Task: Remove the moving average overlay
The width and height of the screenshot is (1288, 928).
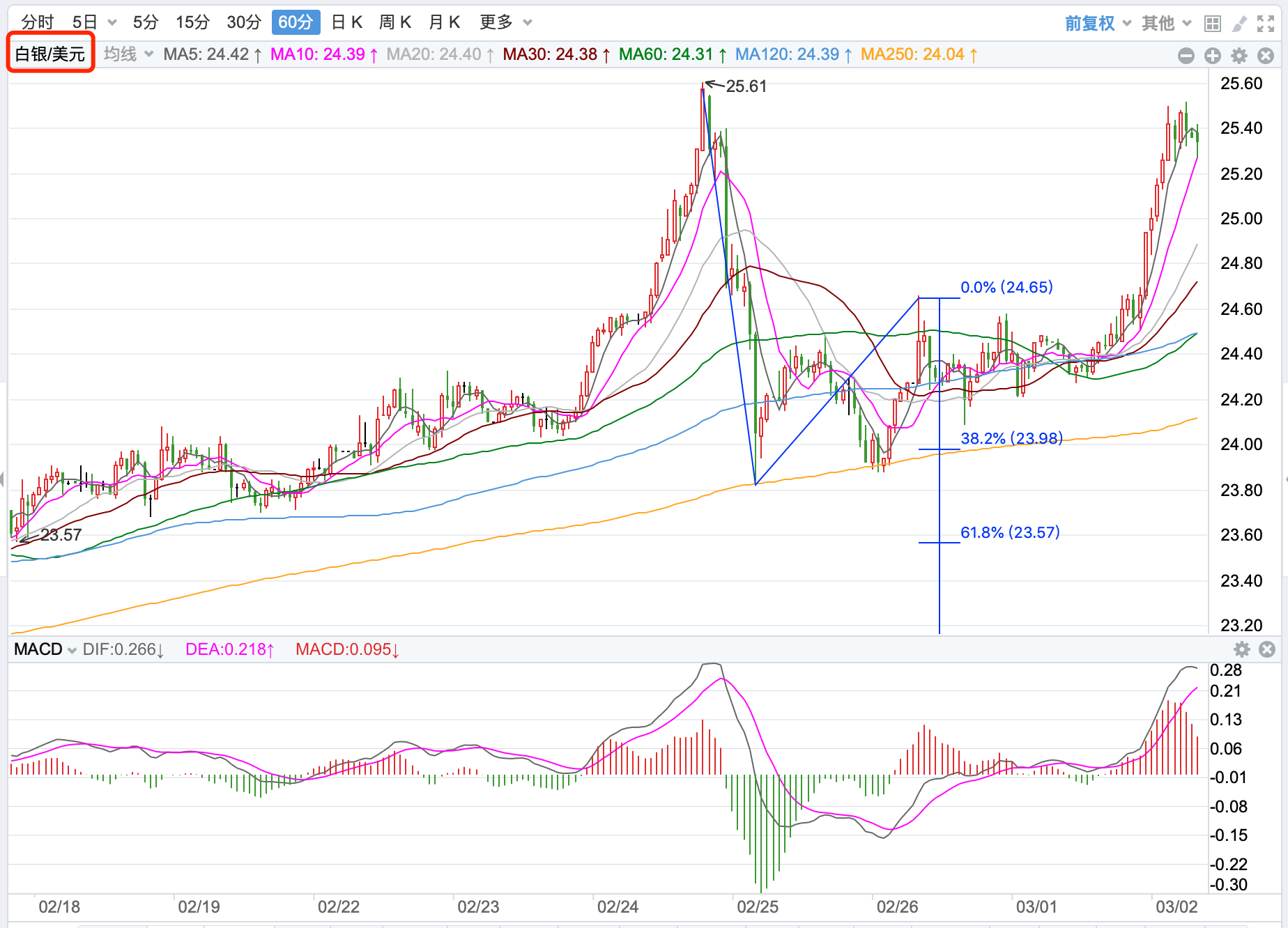Action: (1266, 56)
